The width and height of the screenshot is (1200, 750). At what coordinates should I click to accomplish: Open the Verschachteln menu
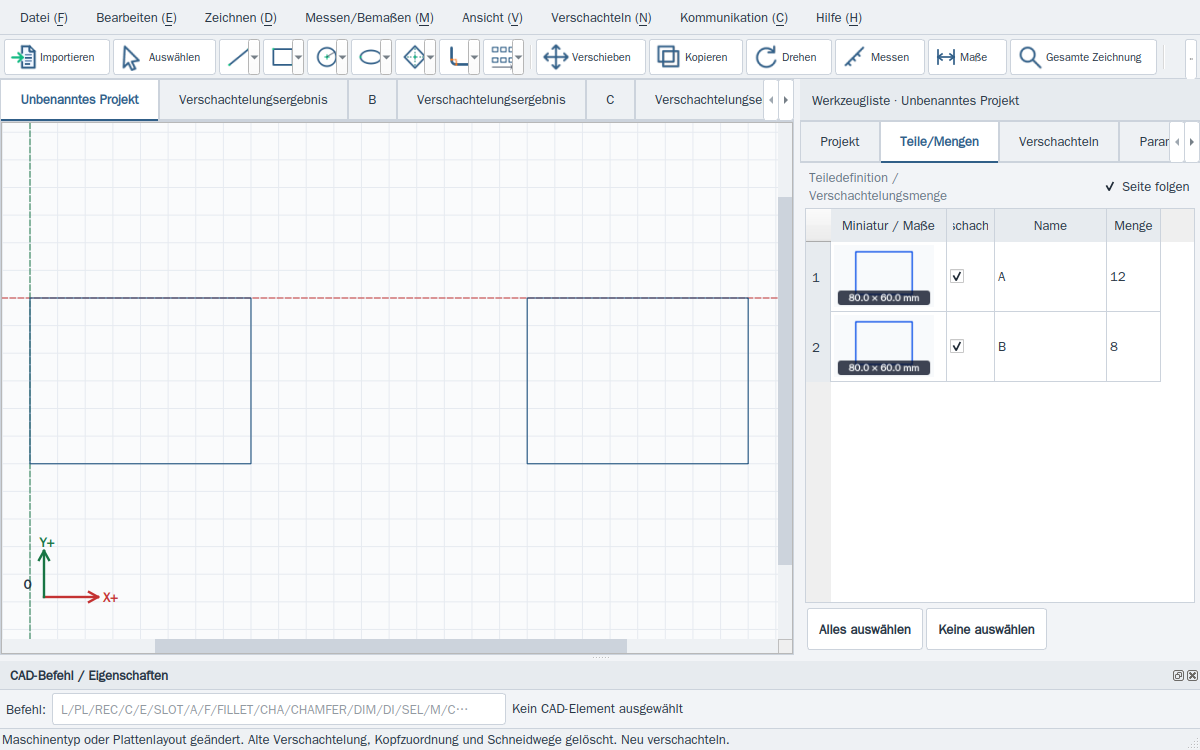(601, 18)
